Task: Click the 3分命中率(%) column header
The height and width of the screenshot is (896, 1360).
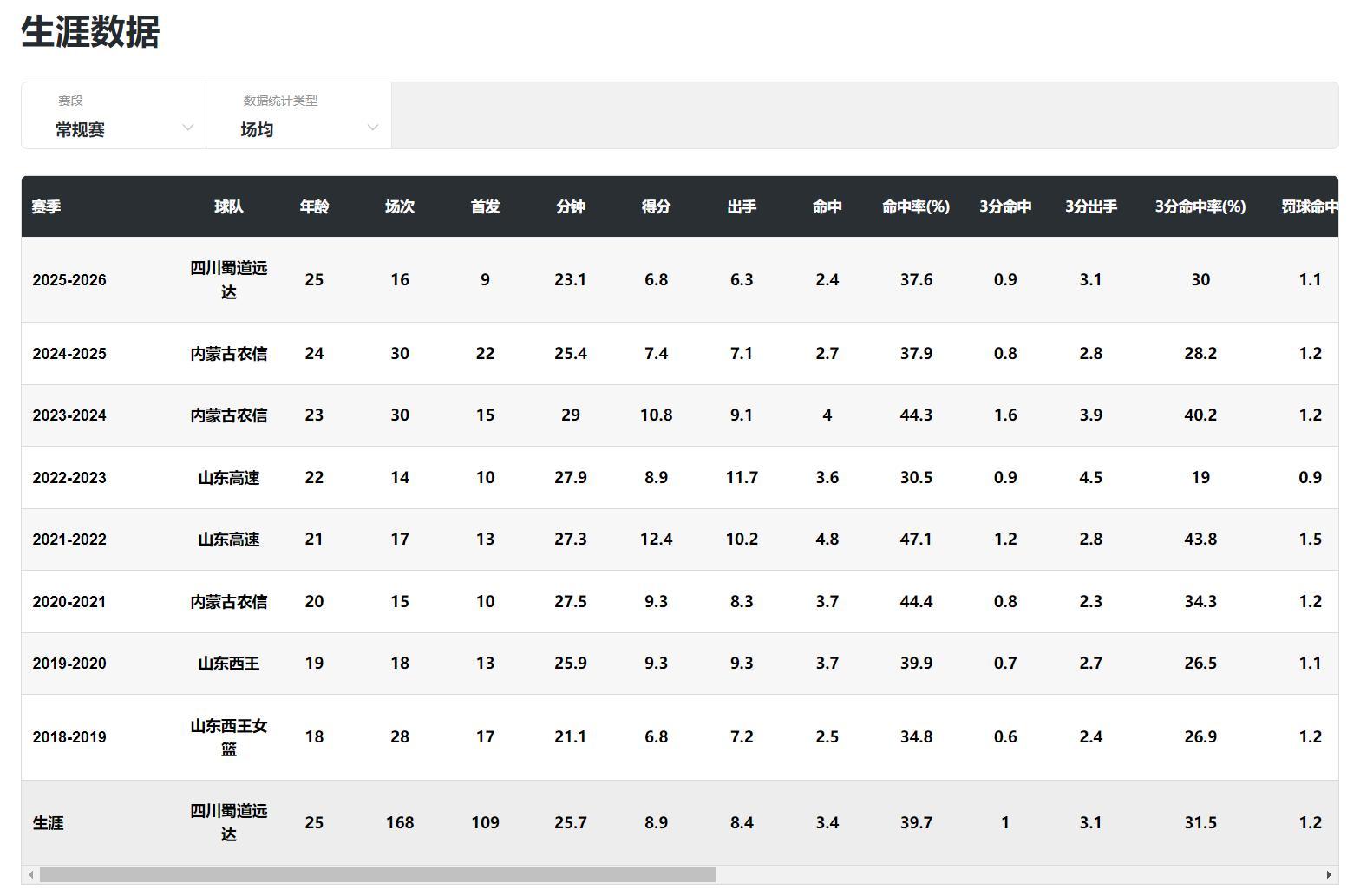Action: point(1200,206)
